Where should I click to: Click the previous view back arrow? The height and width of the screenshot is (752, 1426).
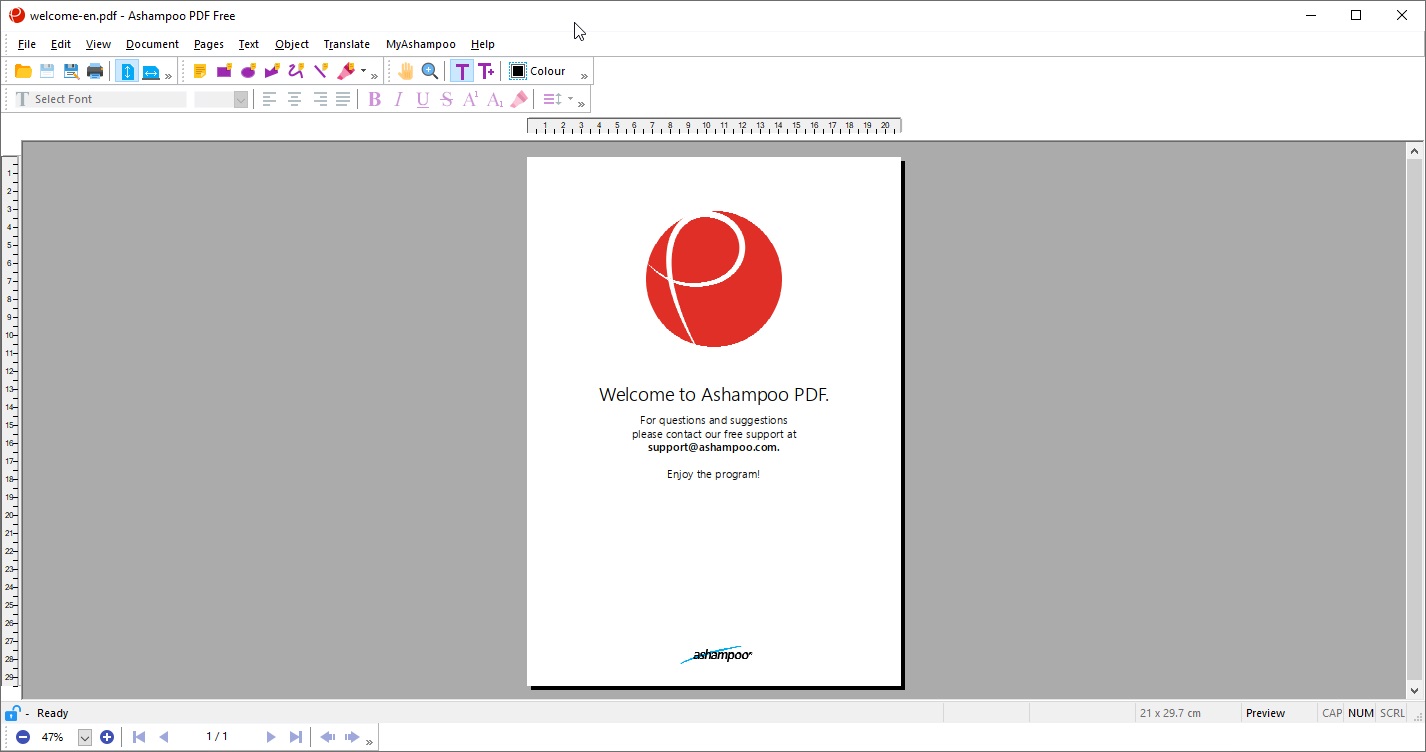click(x=327, y=737)
